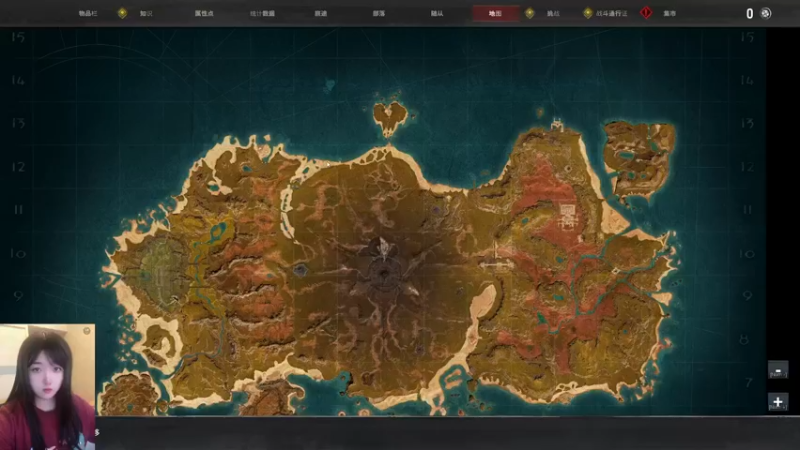
Task: Click the currency amount 0
Action: (749, 13)
